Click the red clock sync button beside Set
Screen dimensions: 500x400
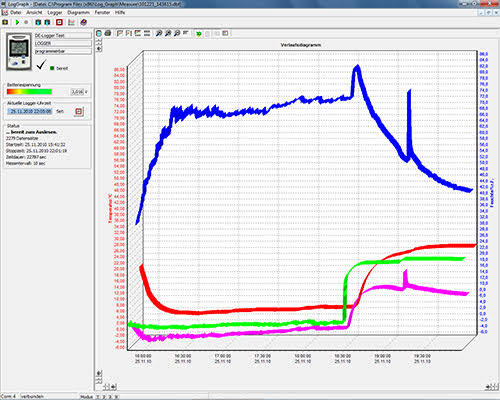(x=79, y=111)
